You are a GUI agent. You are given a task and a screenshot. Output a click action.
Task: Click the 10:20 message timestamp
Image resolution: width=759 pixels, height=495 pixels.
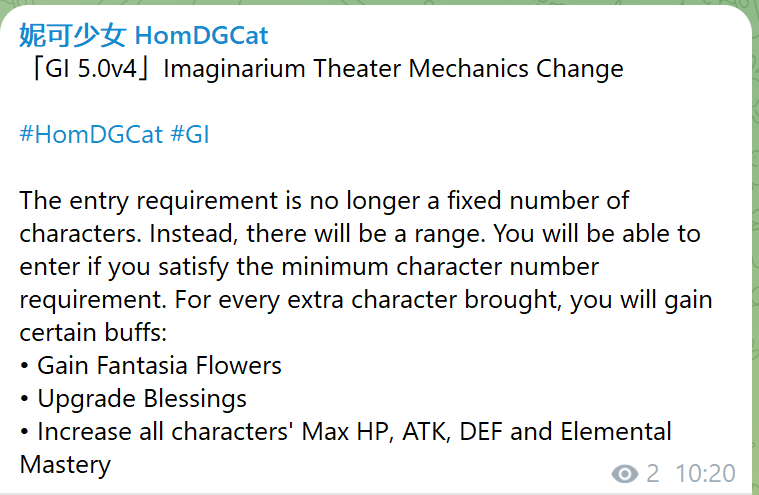click(705, 474)
